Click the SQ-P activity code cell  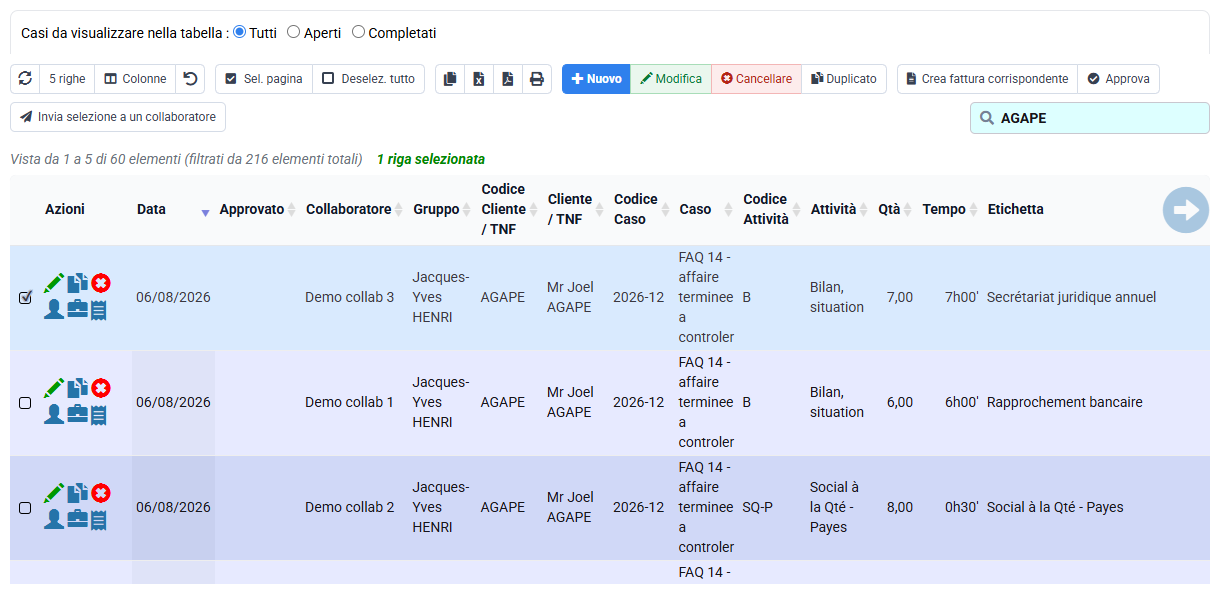click(x=757, y=507)
